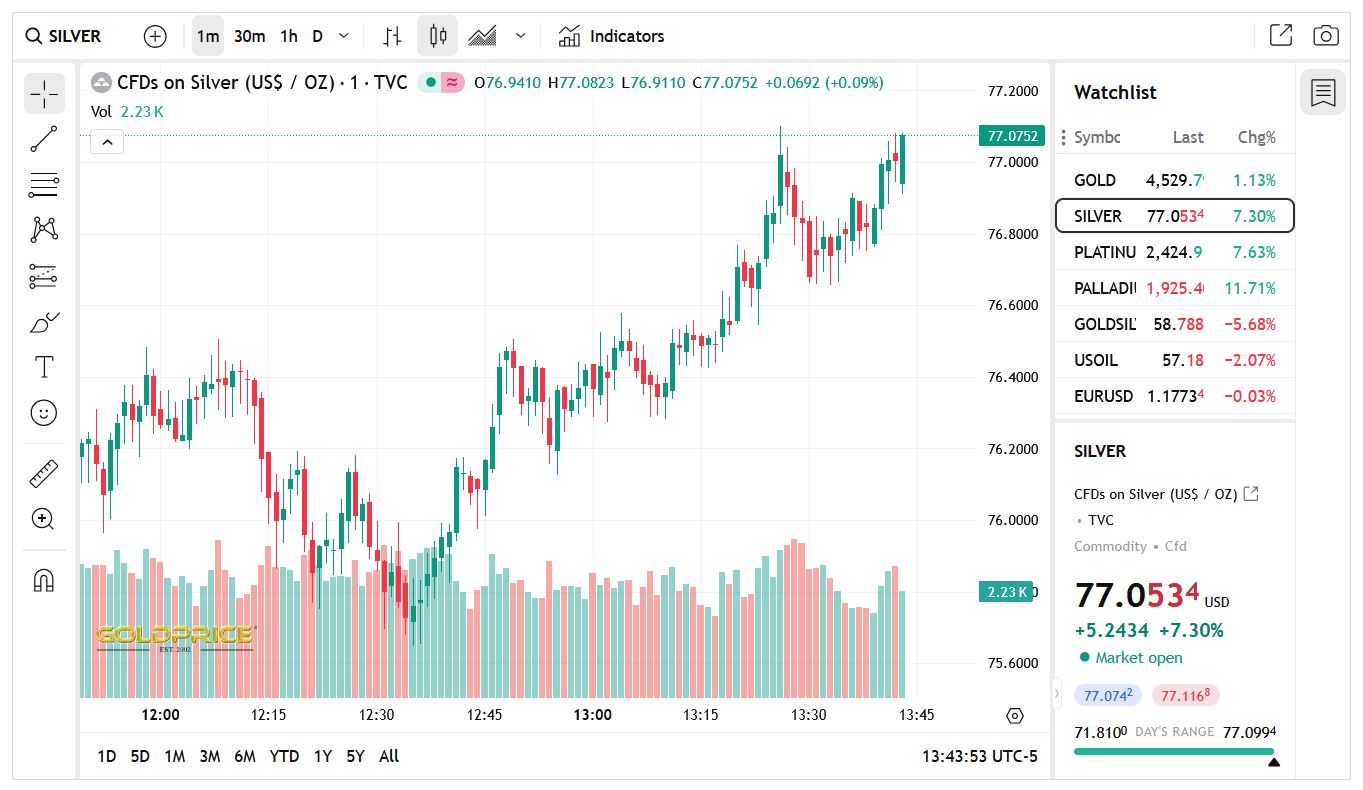
Task: Expand the time interval dropdown arrow
Action: tap(344, 36)
